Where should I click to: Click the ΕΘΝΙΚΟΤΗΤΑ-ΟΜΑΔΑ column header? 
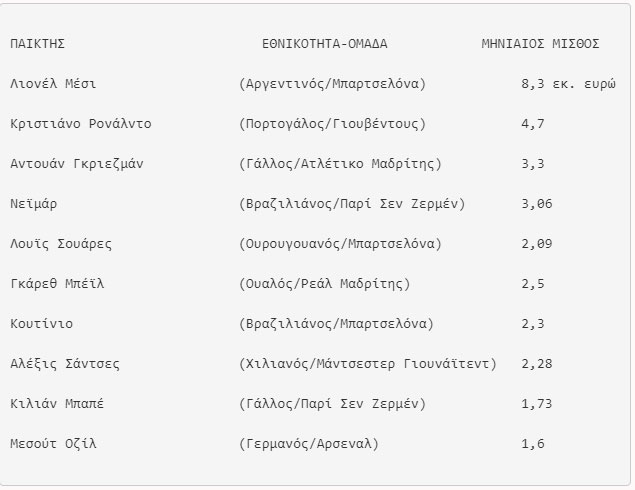pos(325,44)
